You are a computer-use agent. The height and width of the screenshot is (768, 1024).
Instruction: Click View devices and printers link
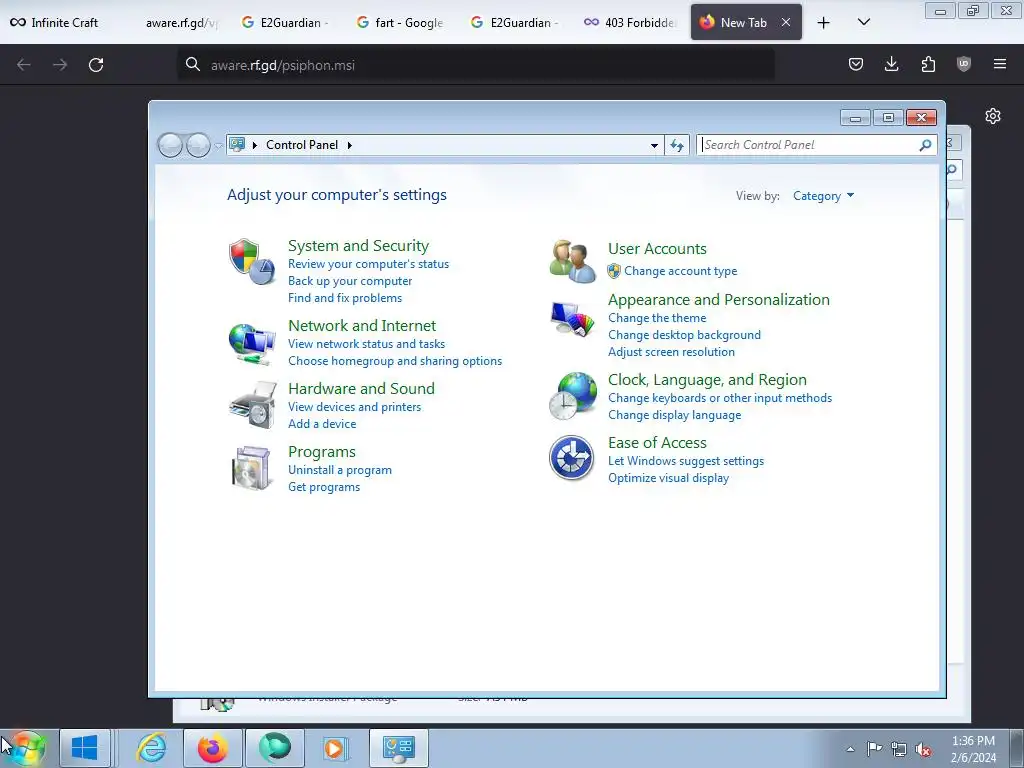pyautogui.click(x=355, y=407)
